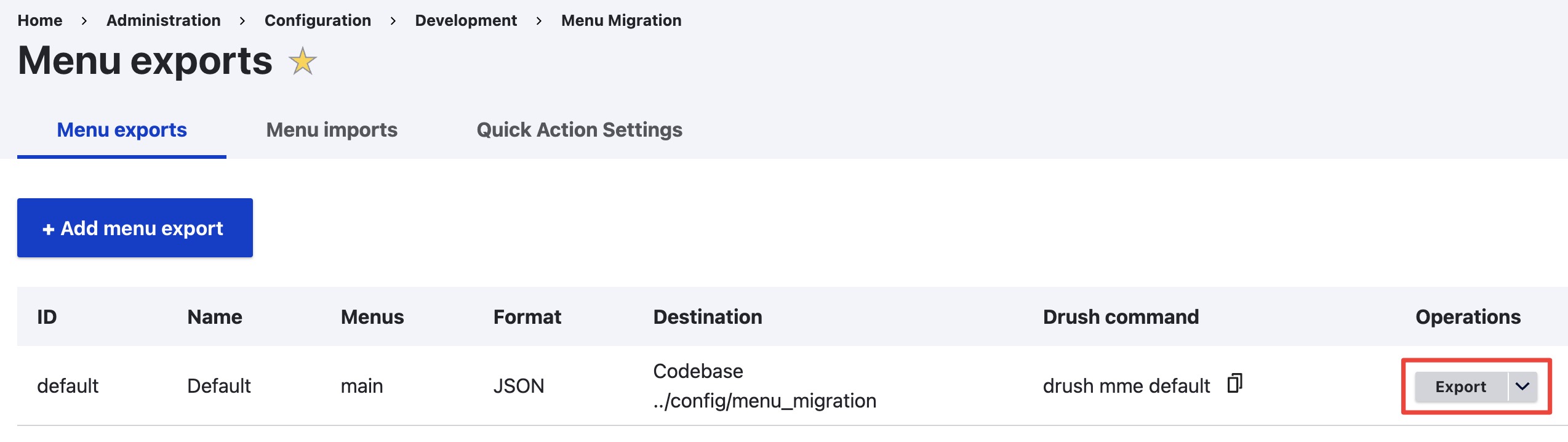The height and width of the screenshot is (442, 1568).
Task: Open the Quick Action Settings tab
Action: pyautogui.click(x=578, y=130)
